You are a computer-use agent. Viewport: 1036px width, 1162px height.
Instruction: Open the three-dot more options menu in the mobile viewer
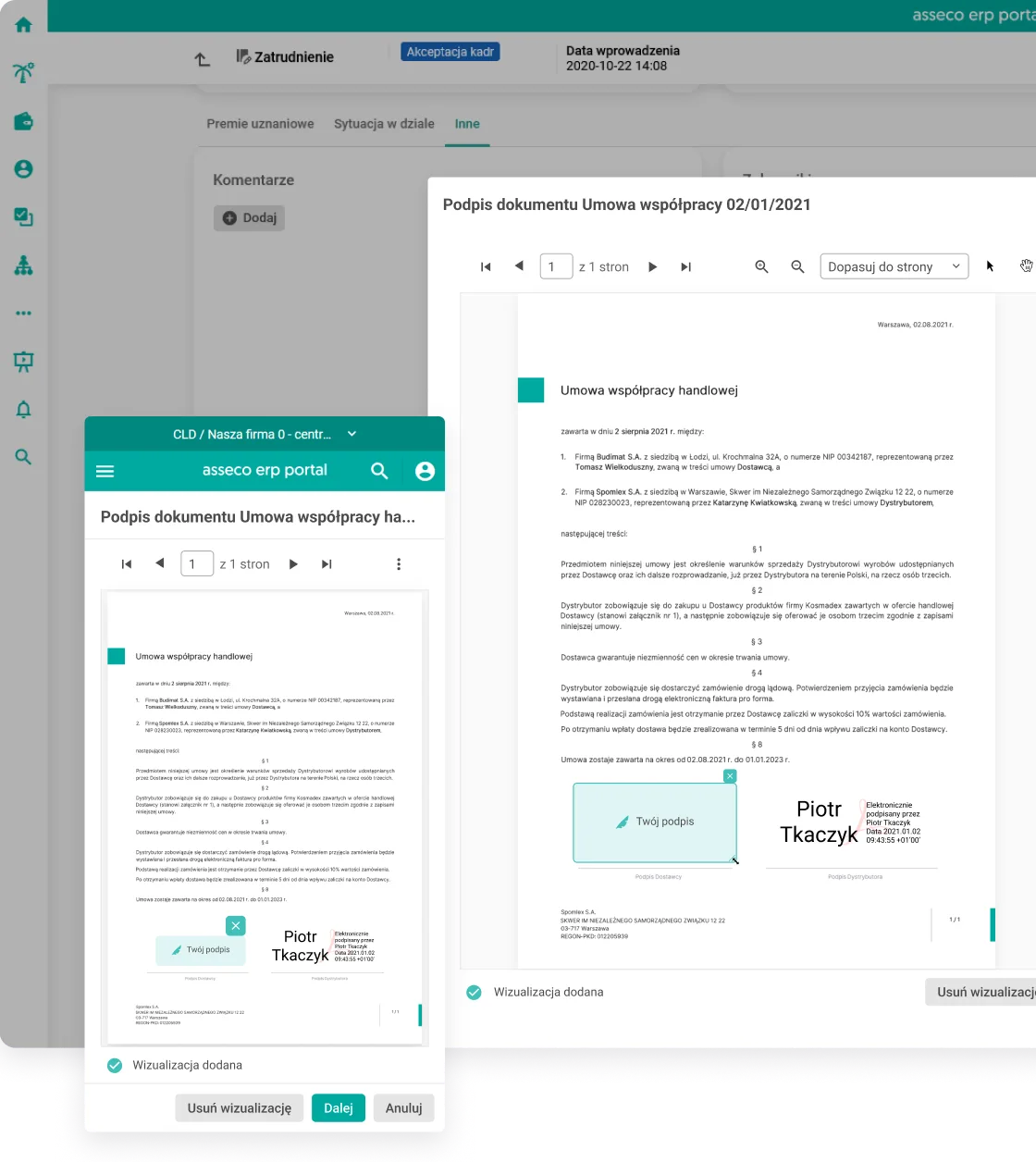(x=399, y=564)
